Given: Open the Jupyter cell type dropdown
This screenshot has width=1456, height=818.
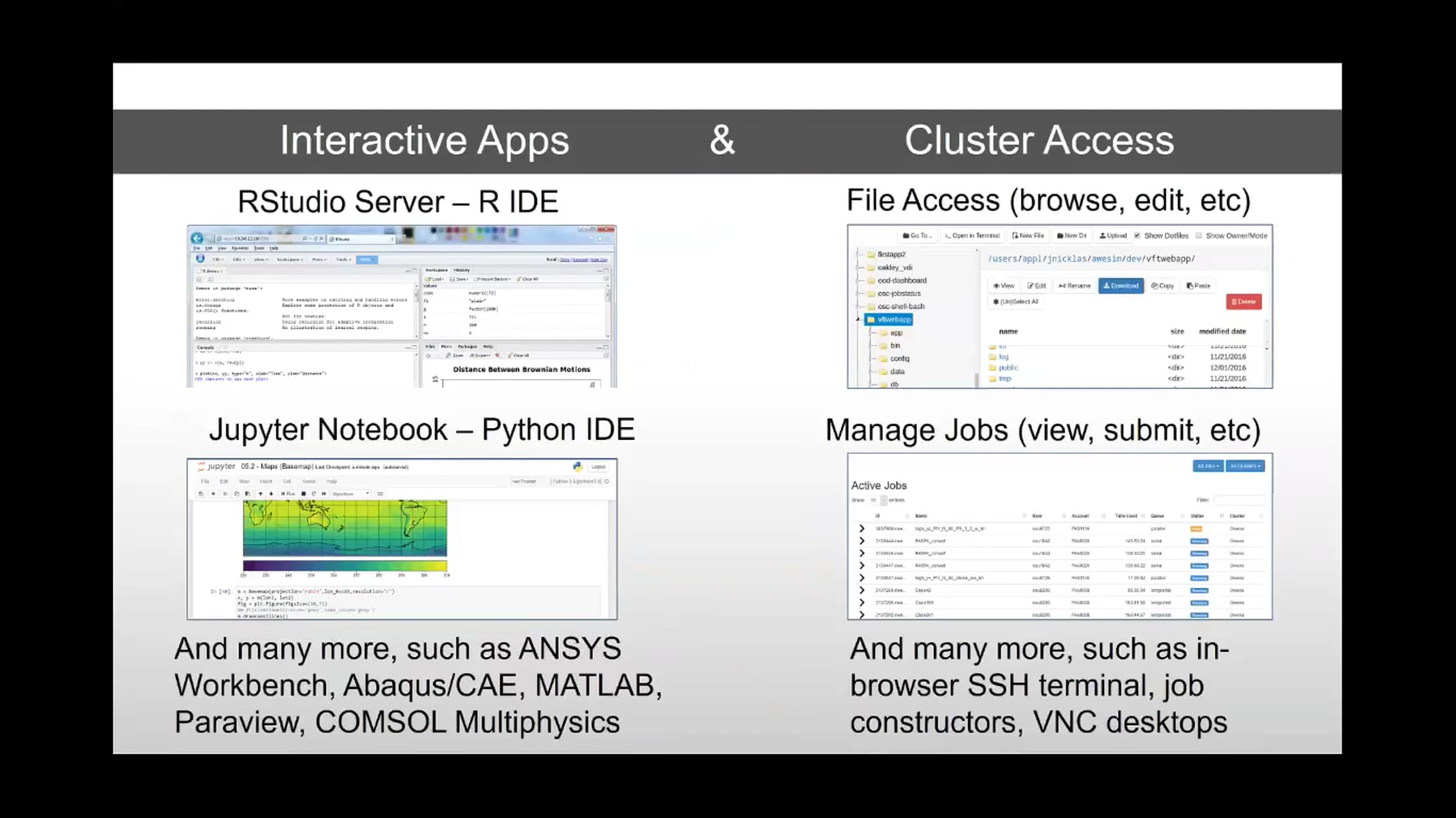Looking at the screenshot, I should [x=351, y=494].
